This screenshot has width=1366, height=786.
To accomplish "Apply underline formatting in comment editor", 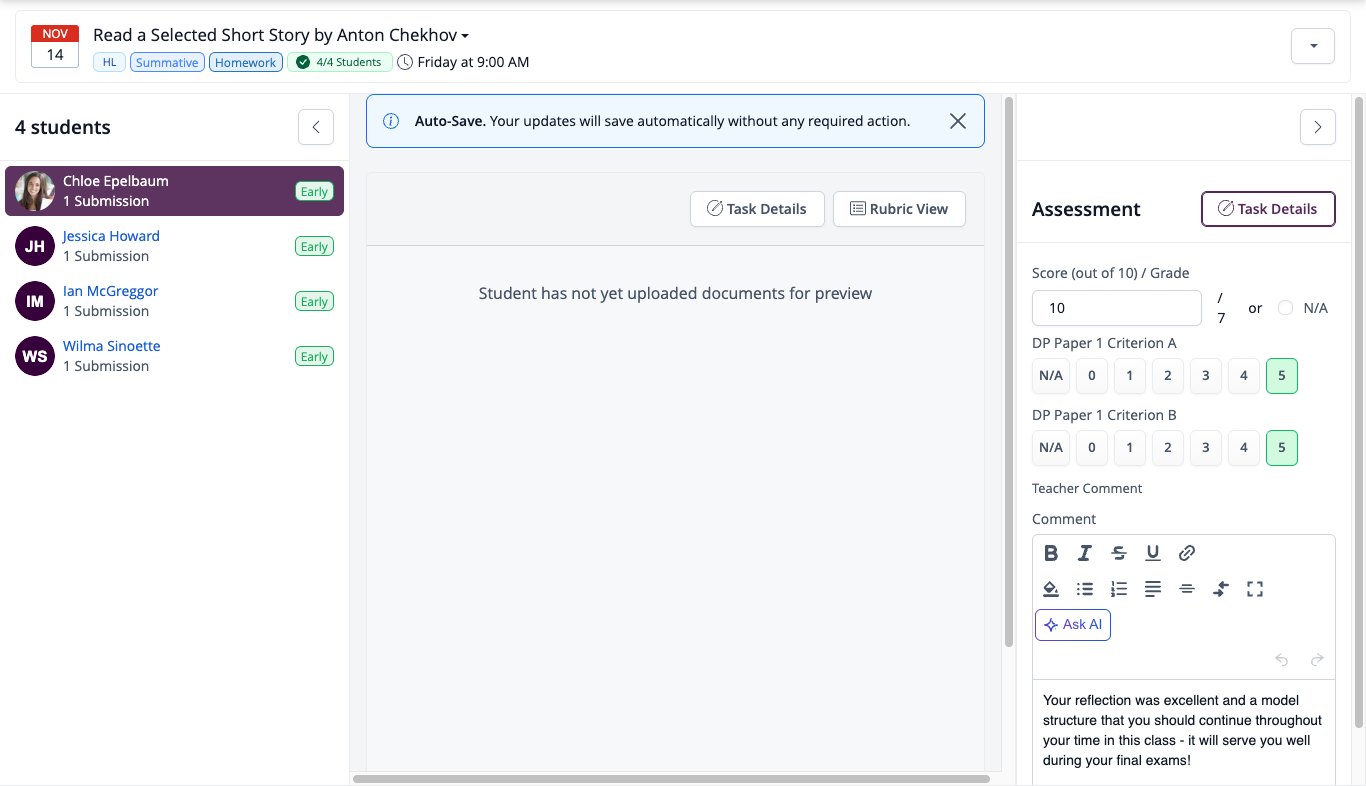I will click(x=1153, y=553).
